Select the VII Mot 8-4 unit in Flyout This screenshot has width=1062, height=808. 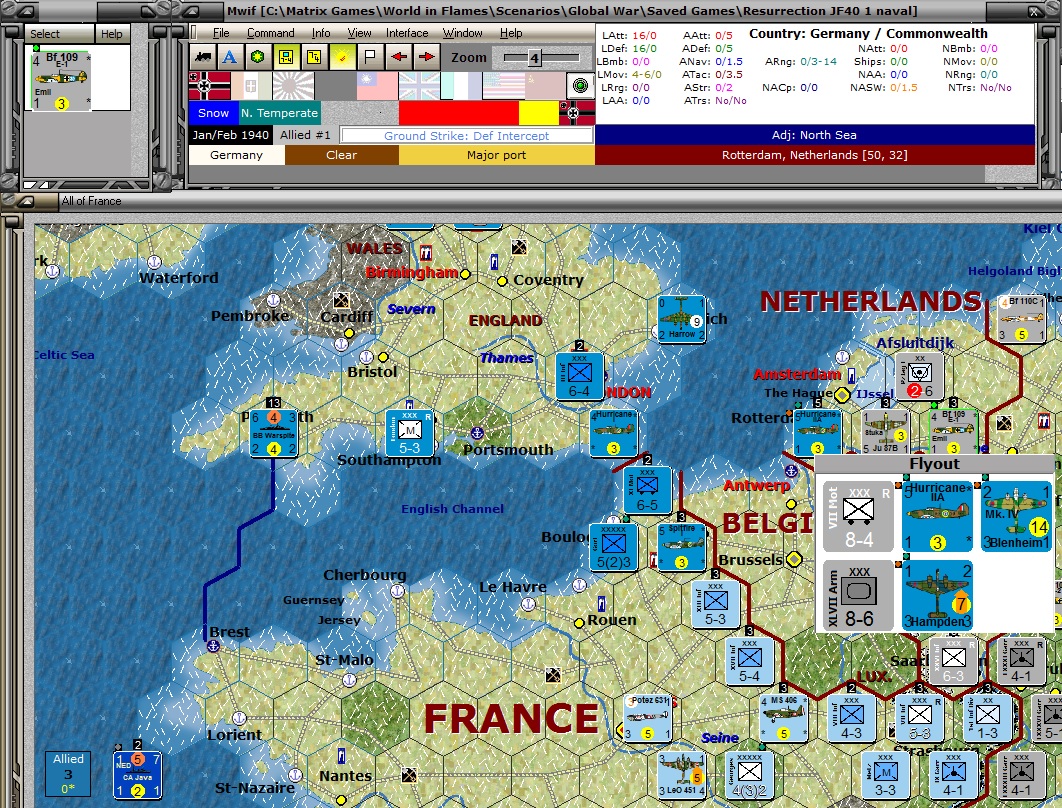point(859,516)
